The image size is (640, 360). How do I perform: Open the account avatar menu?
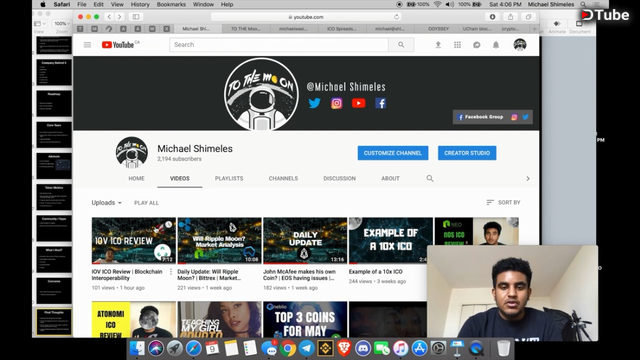coord(520,44)
